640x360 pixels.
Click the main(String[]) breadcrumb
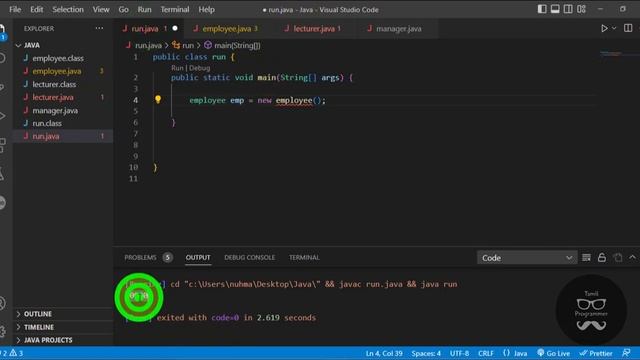(x=232, y=45)
